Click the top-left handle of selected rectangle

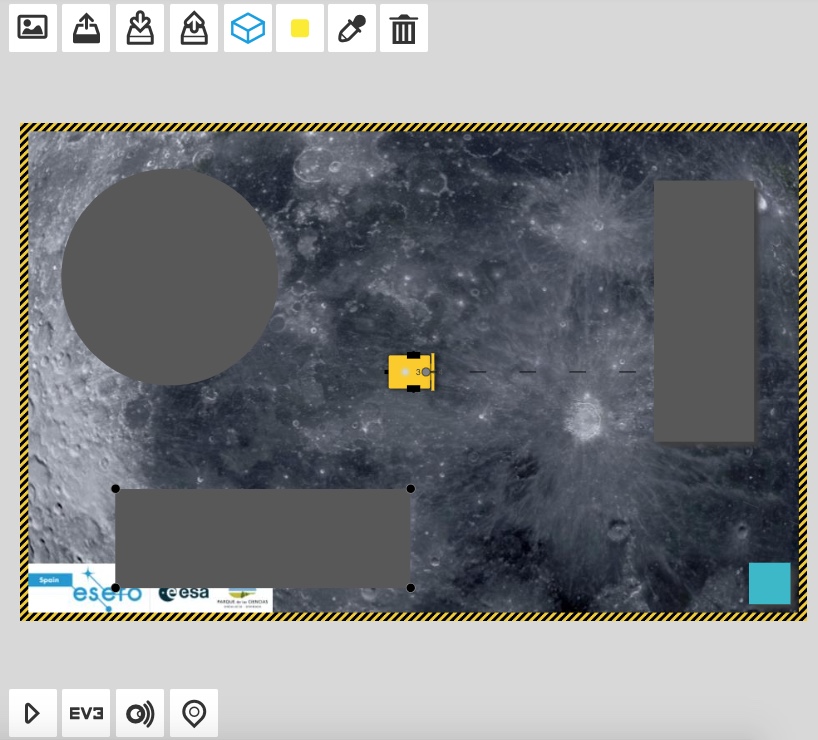point(116,489)
